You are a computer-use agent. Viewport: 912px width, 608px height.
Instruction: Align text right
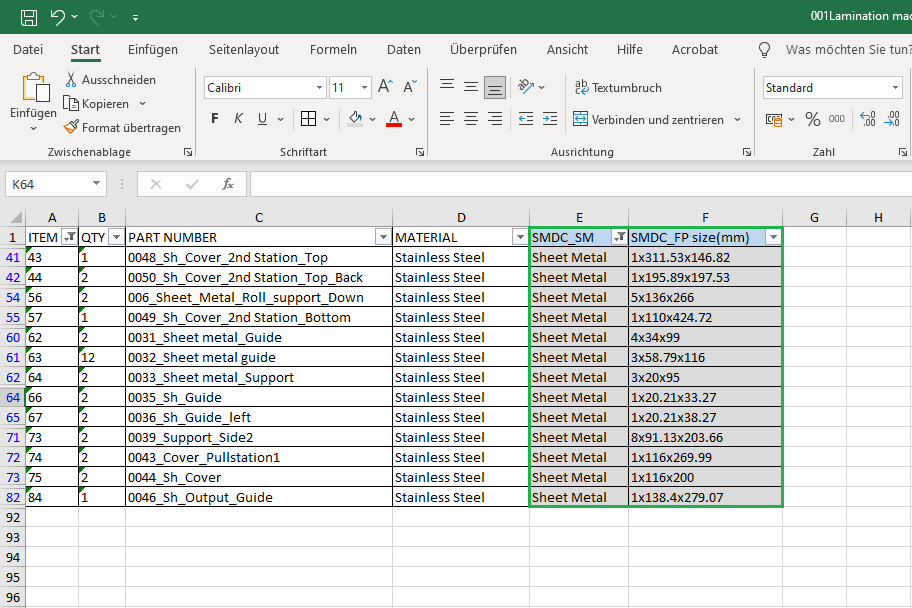[495, 119]
